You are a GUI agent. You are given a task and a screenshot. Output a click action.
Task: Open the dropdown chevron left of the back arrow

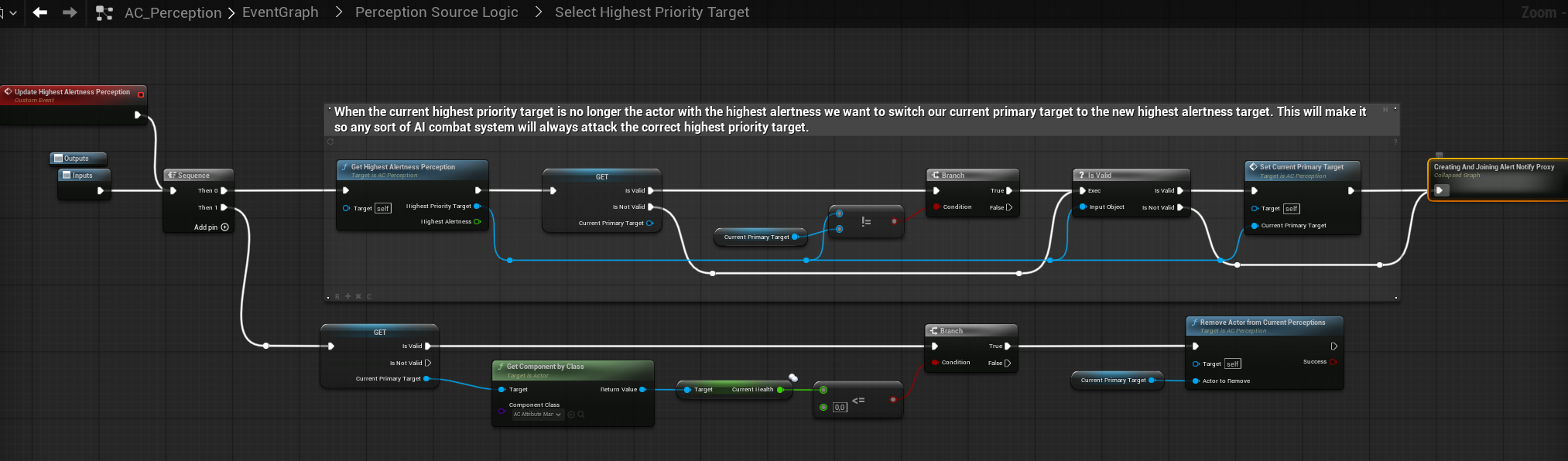[x=13, y=13]
